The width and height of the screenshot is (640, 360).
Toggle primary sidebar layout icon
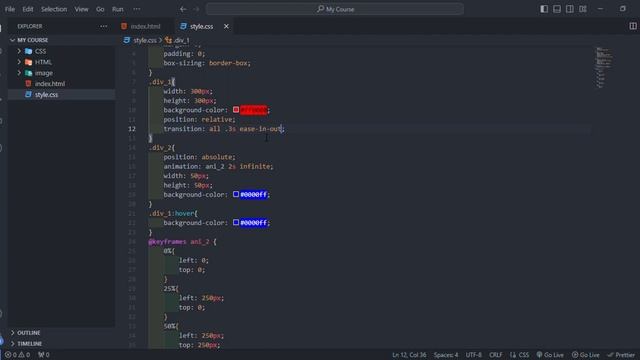544,9
